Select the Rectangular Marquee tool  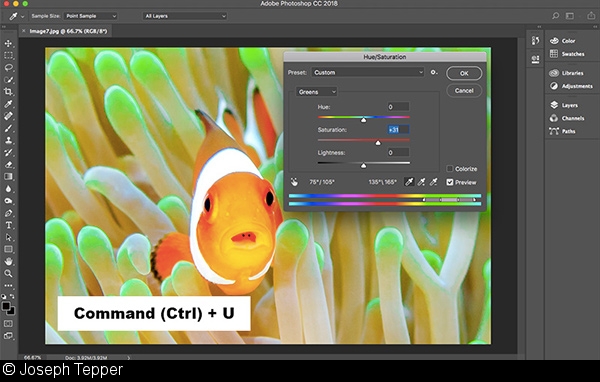tap(8, 56)
